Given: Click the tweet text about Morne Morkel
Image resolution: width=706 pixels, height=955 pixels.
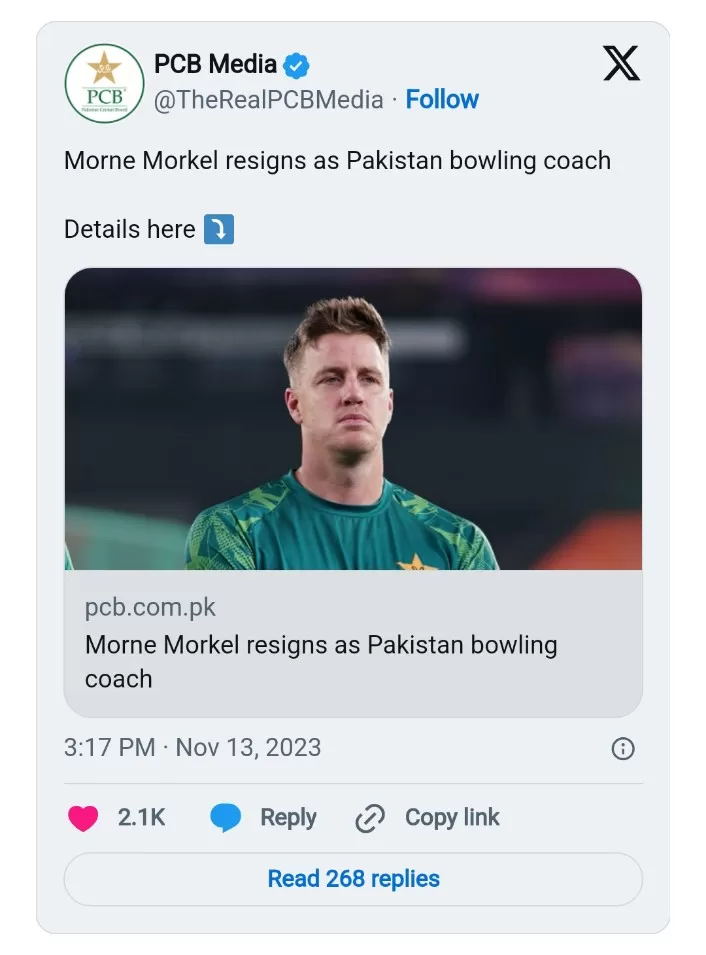Looking at the screenshot, I should 337,161.
